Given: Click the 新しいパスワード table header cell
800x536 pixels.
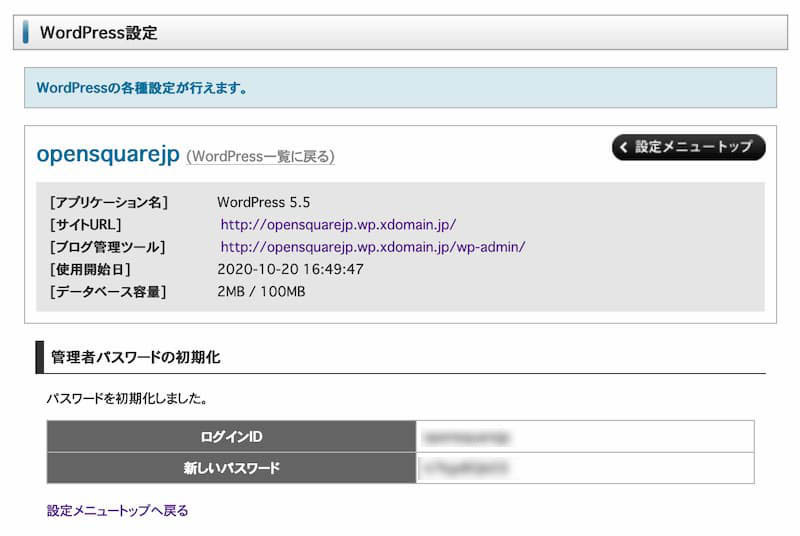Looking at the screenshot, I should (231, 468).
